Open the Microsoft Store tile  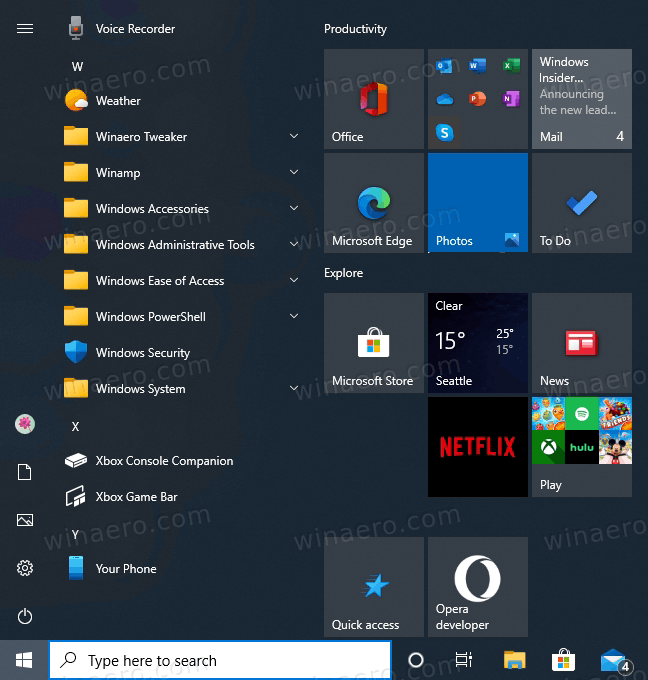point(374,343)
